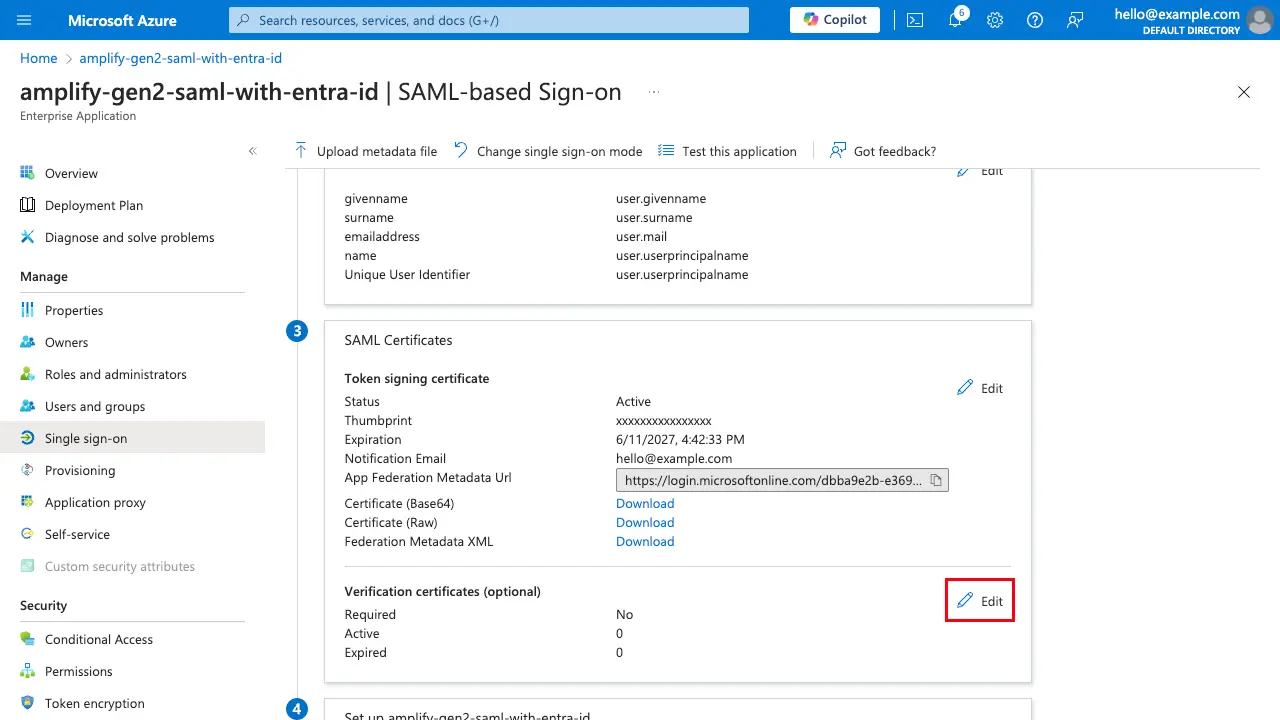Click the Conditional Access icon
The width and height of the screenshot is (1280, 720).
point(27,639)
